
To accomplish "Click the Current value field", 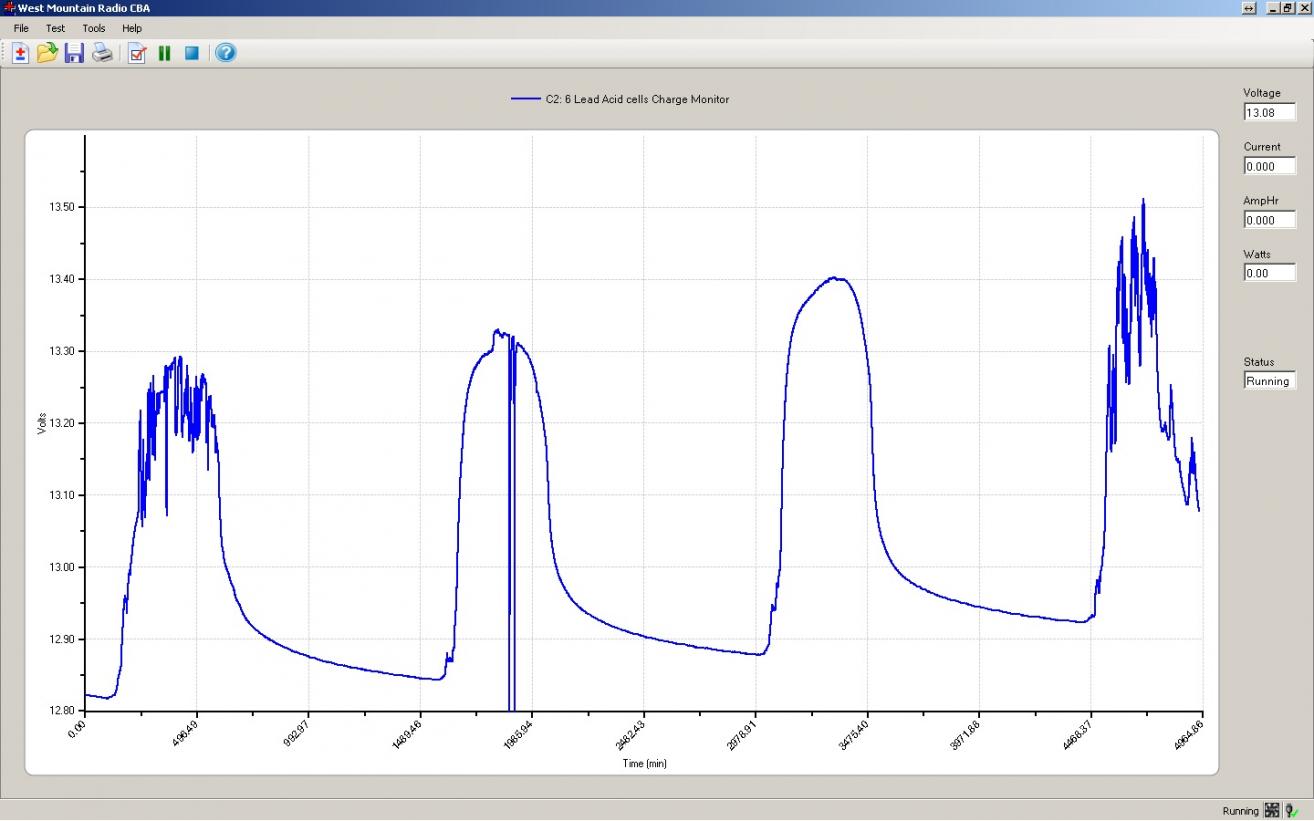I will click(1270, 166).
